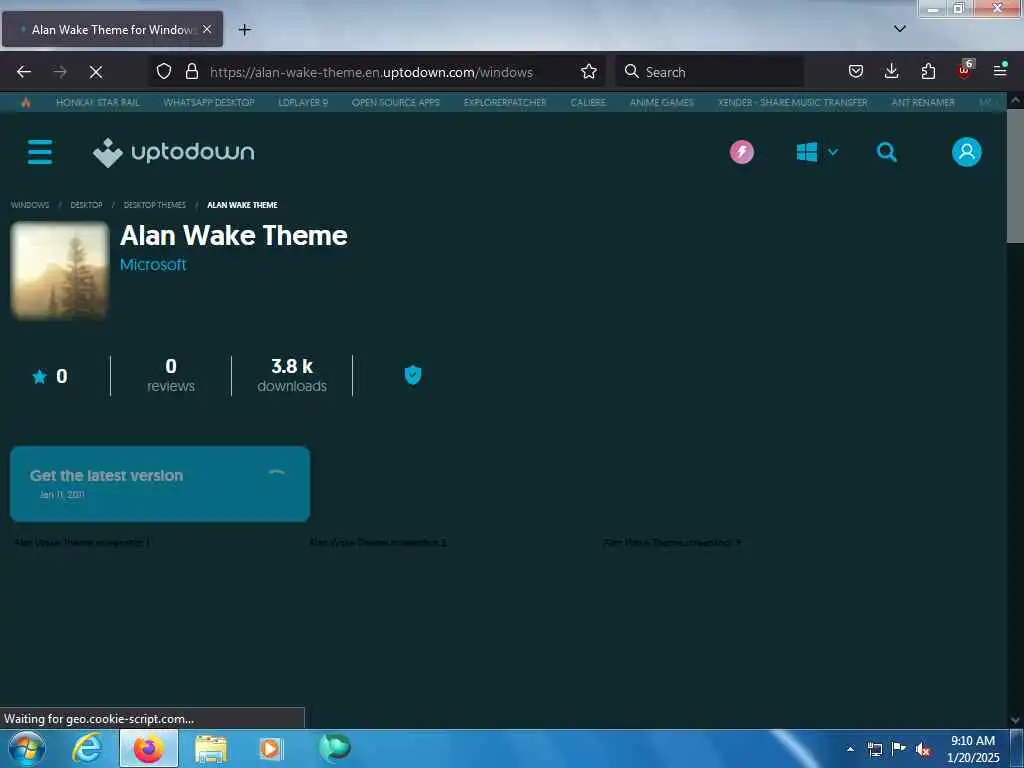This screenshot has height=768, width=1024.
Task: Open WhatsApp Desktop top link
Action: (209, 103)
